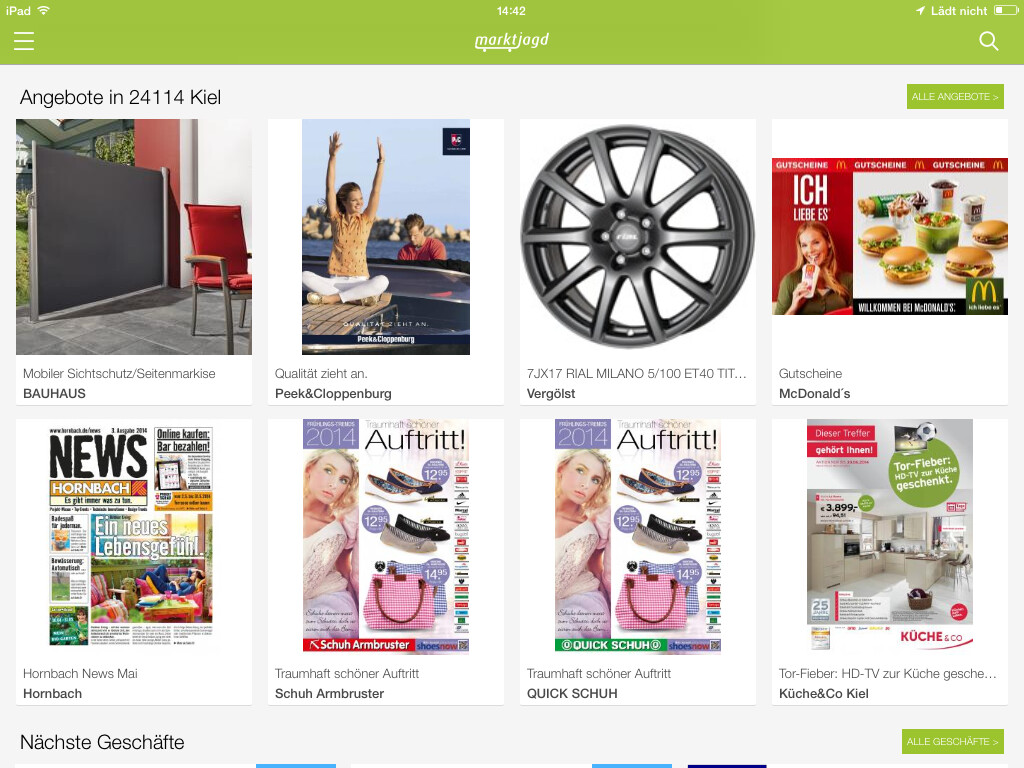Viewport: 1024px width, 768px height.
Task: Open the hamburger menu
Action: click(24, 41)
